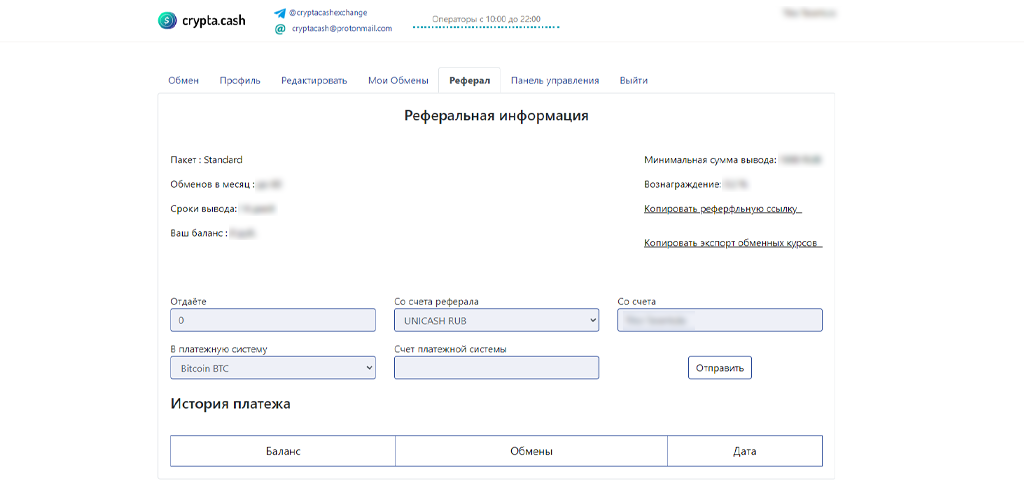Copy the referral link

[722, 209]
